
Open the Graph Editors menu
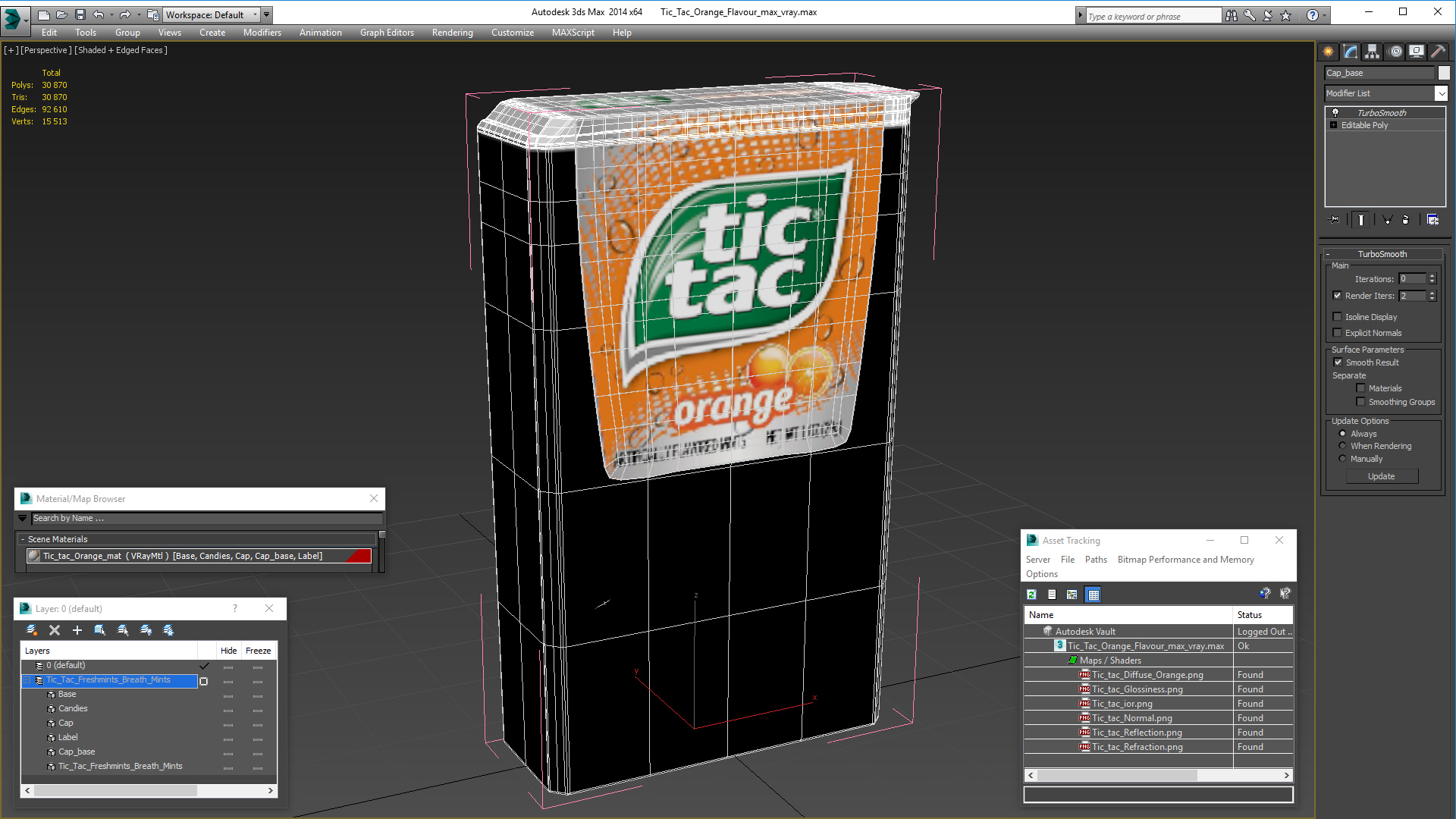pos(387,33)
